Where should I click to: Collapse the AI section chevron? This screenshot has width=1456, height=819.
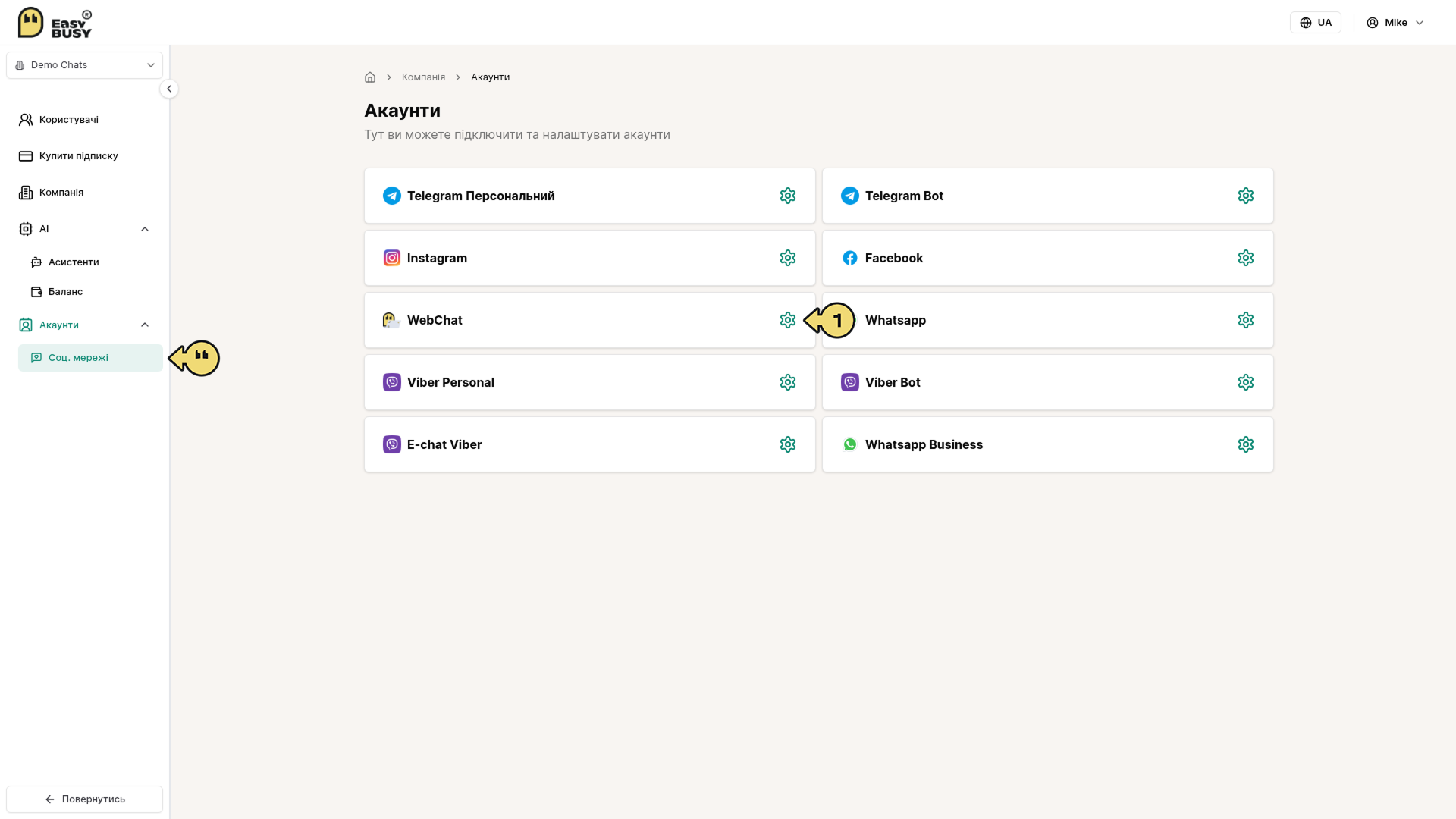[145, 229]
